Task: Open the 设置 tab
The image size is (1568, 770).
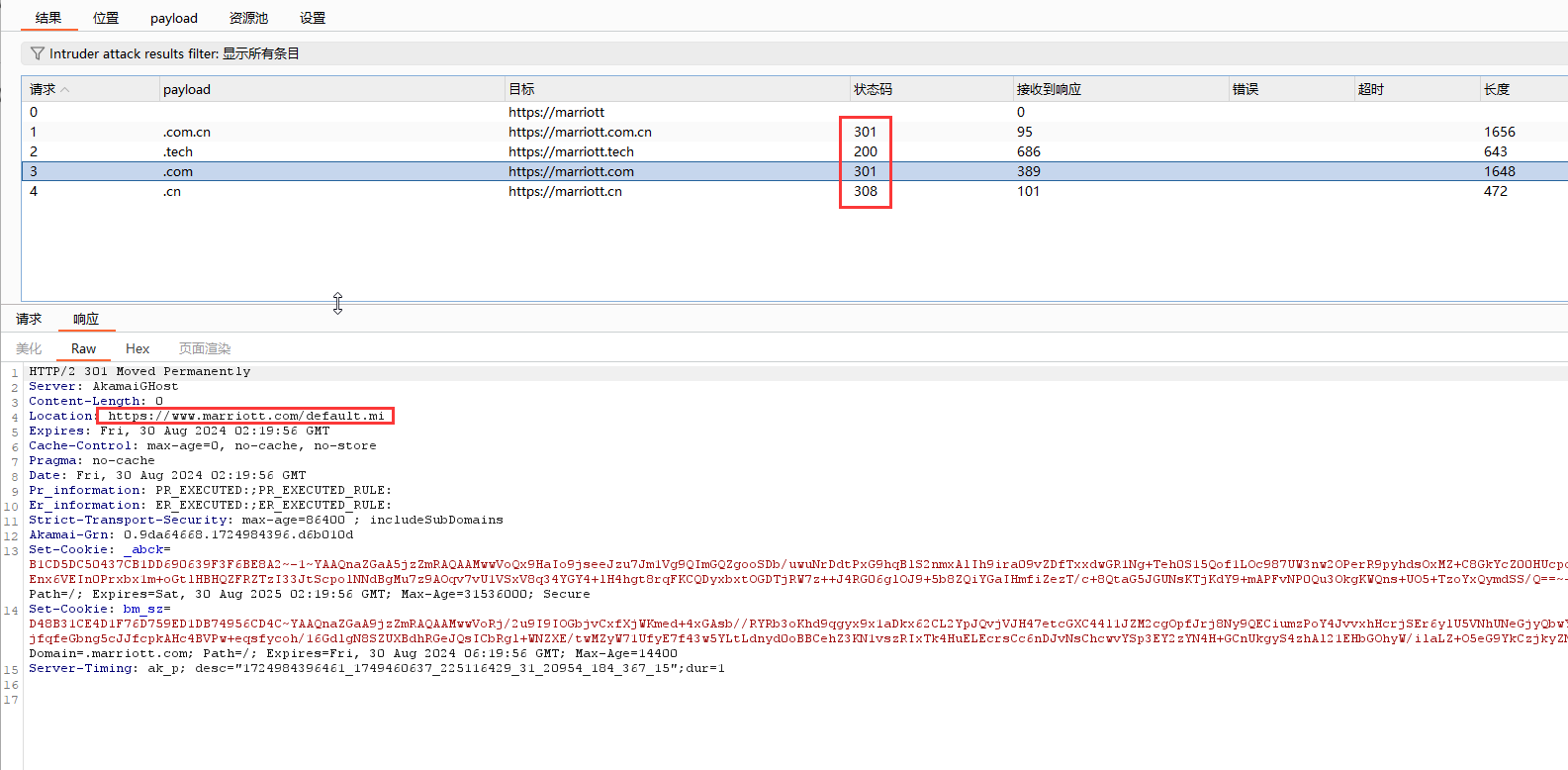Action: (313, 18)
